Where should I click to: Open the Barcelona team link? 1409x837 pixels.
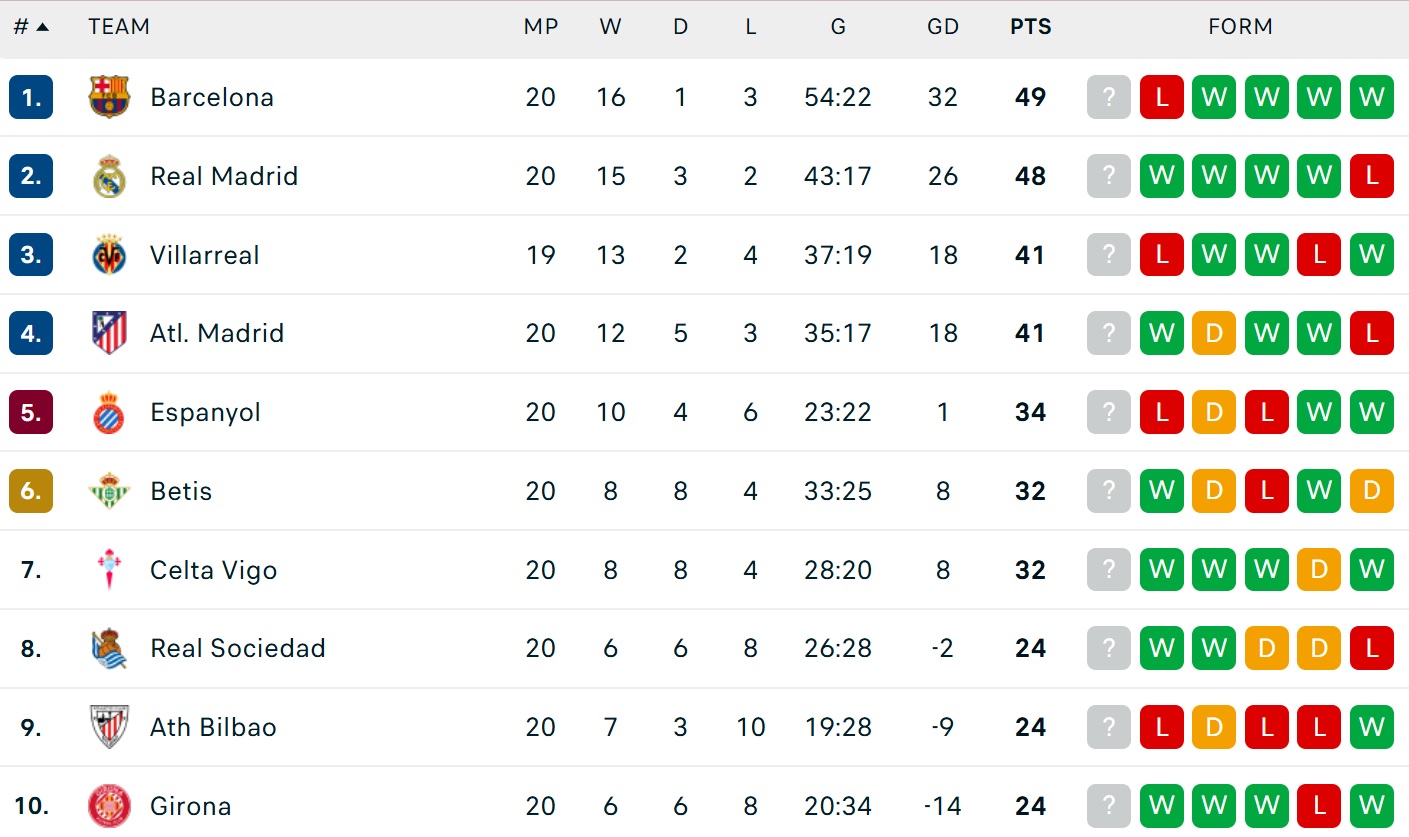coord(212,97)
